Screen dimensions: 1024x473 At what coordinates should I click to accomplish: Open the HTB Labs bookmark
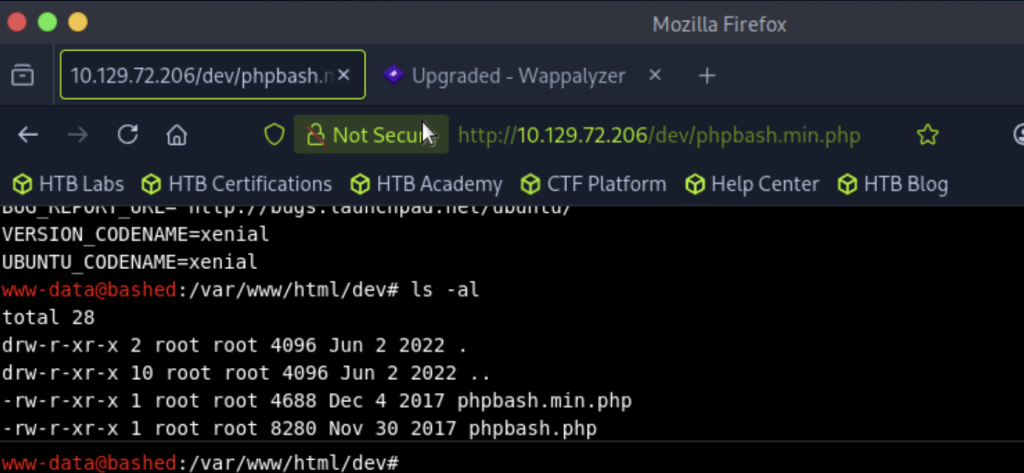point(69,184)
